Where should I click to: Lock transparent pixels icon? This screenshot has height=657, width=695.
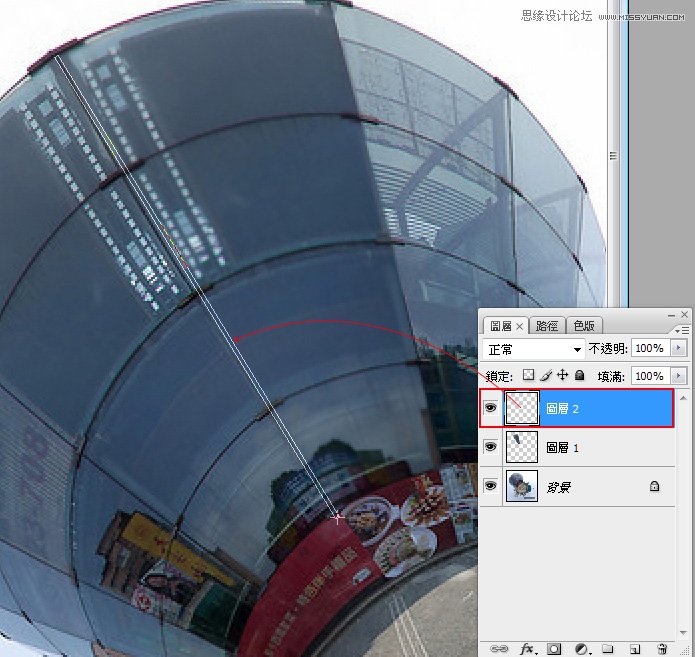click(x=530, y=376)
